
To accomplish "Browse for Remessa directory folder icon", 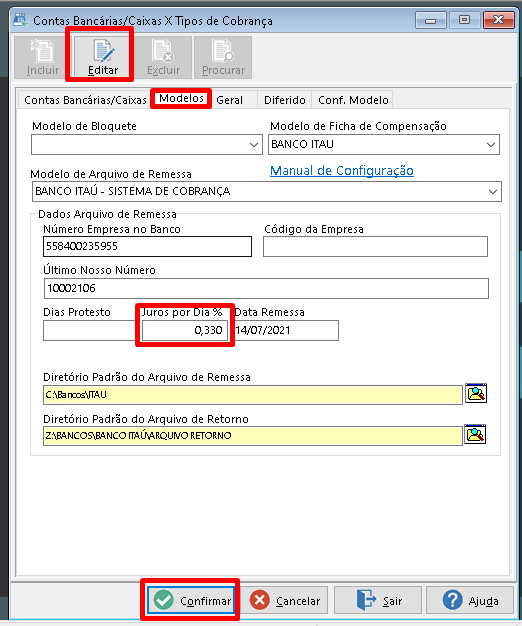I will click(476, 393).
